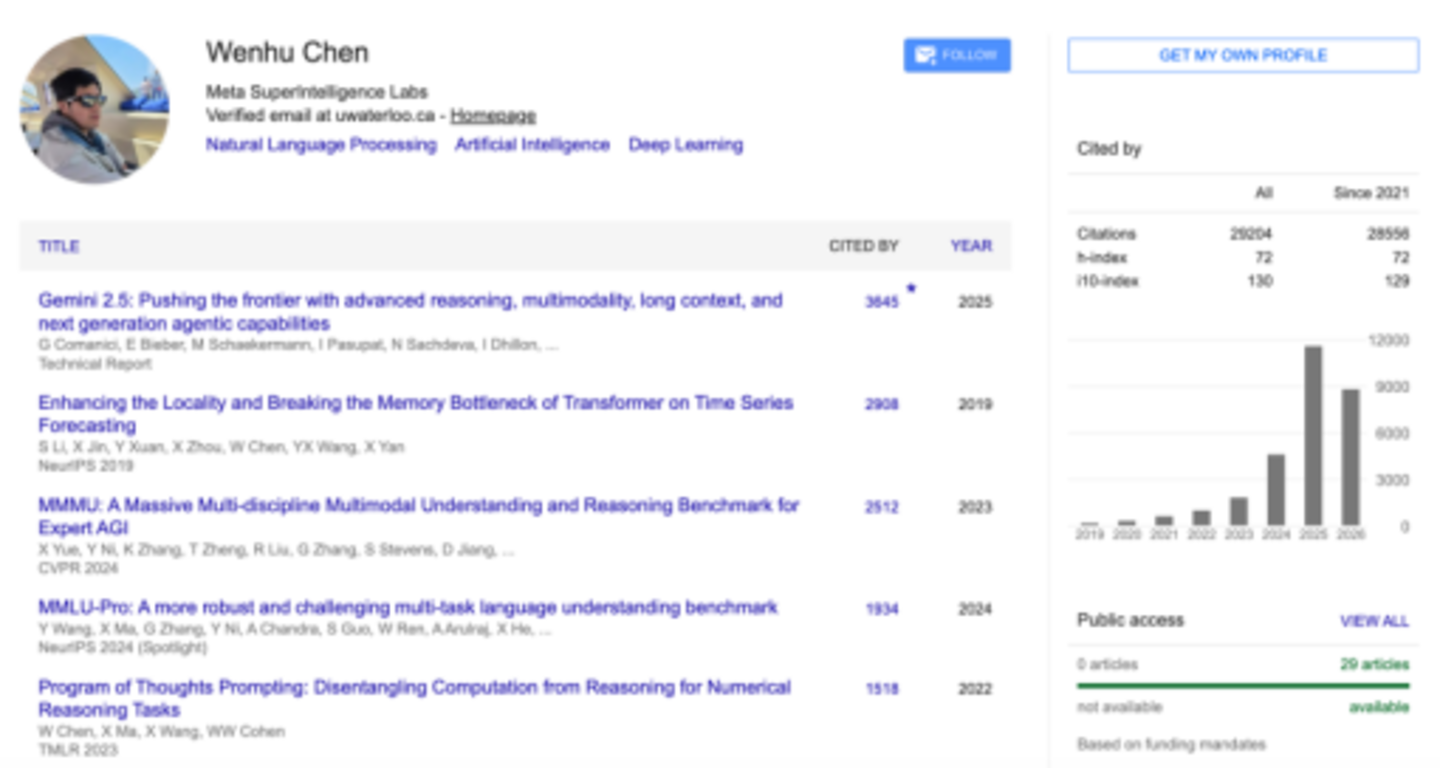The height and width of the screenshot is (768, 1440).
Task: Open Program of Thoughts Prompting paper
Action: point(414,698)
